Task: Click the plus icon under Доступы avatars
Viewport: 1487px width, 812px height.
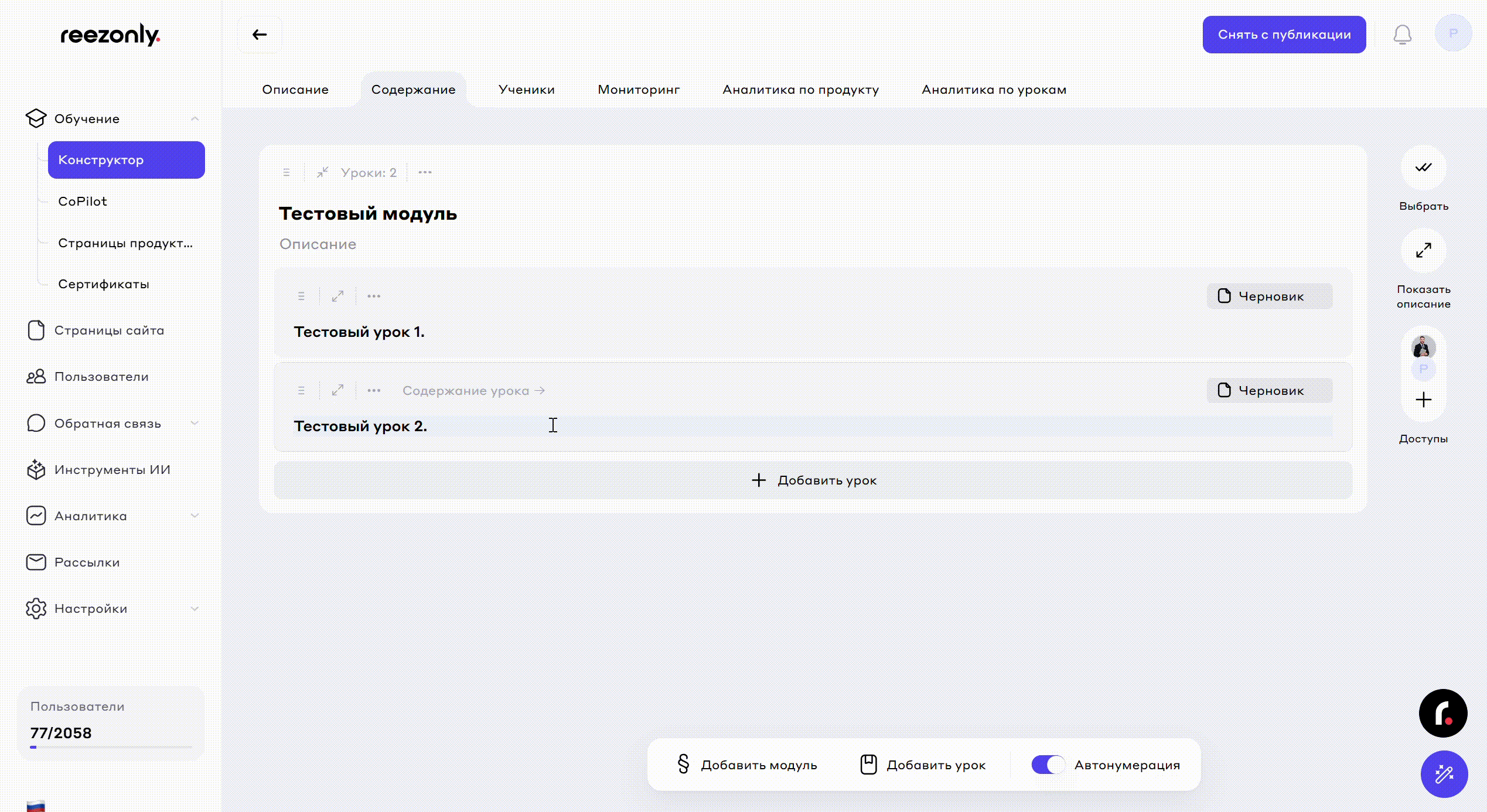Action: [1423, 400]
